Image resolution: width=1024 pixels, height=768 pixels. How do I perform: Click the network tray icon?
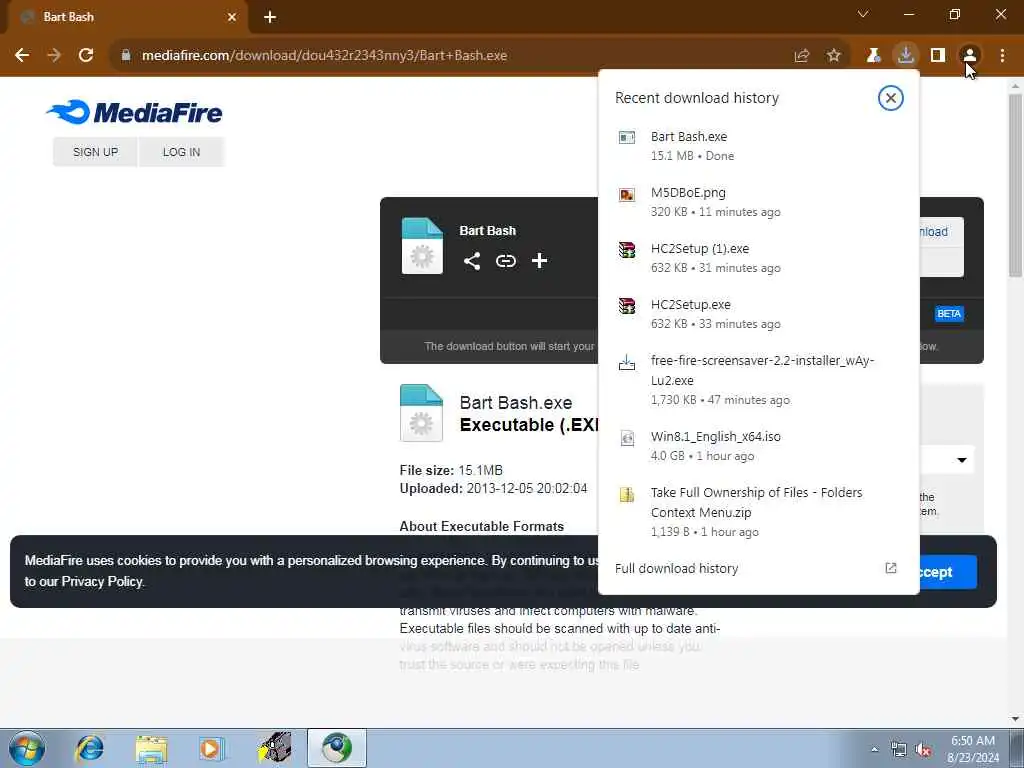899,750
